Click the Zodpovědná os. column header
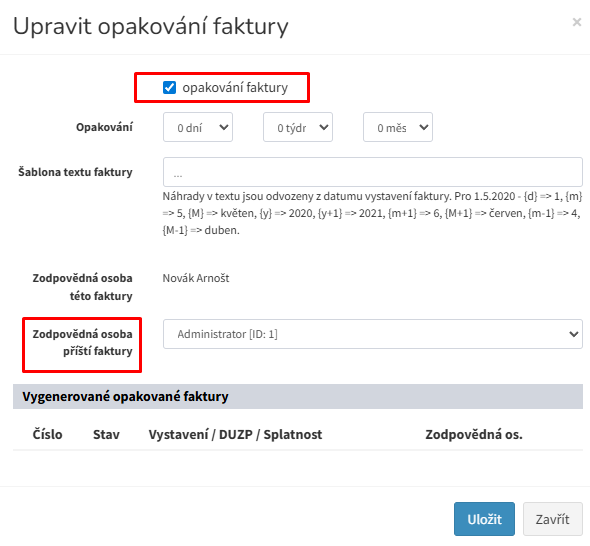Viewport: 590px width, 546px height. (474, 434)
